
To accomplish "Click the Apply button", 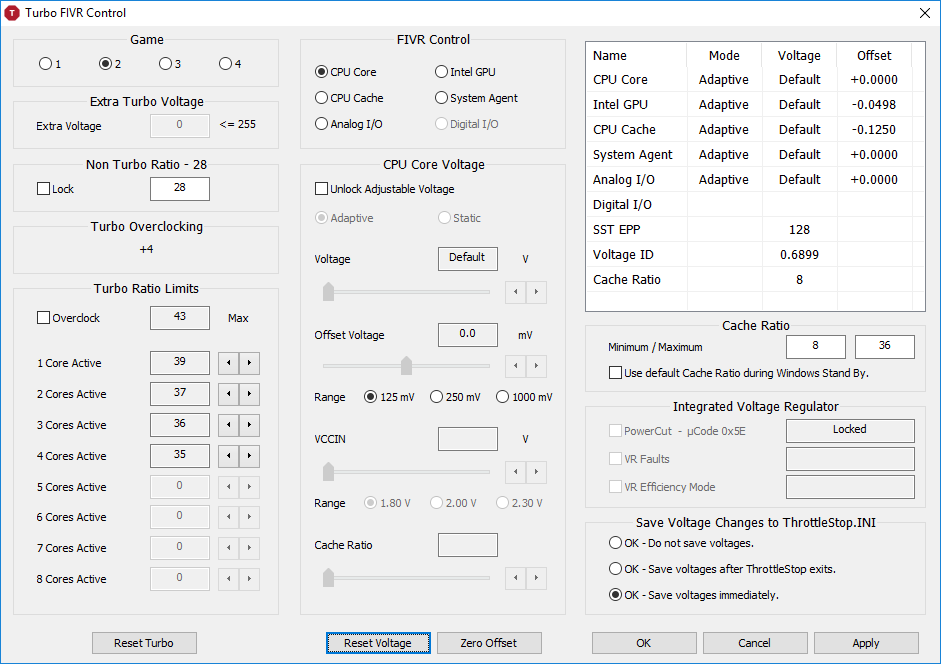I will tap(865, 643).
